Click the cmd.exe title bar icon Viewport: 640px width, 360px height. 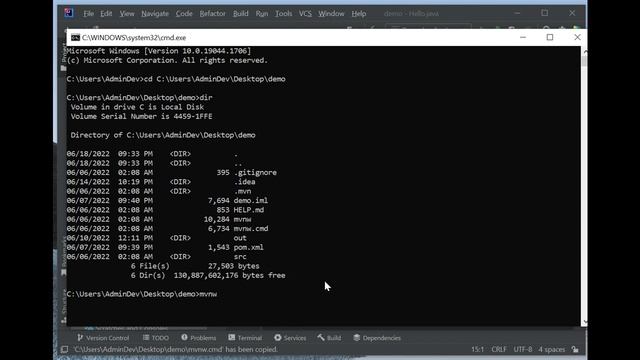tap(76, 38)
